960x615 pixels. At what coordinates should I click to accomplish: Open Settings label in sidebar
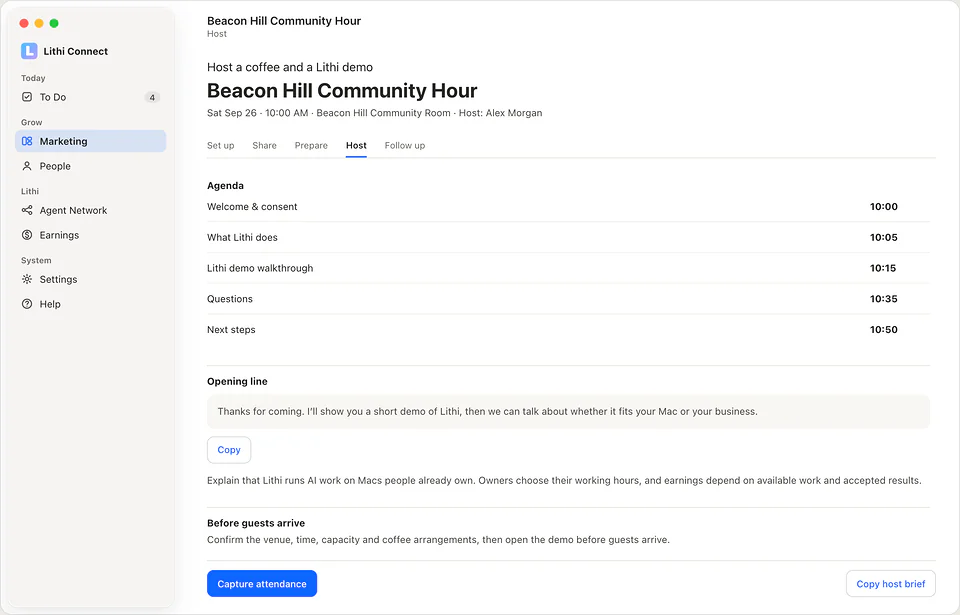[58, 279]
